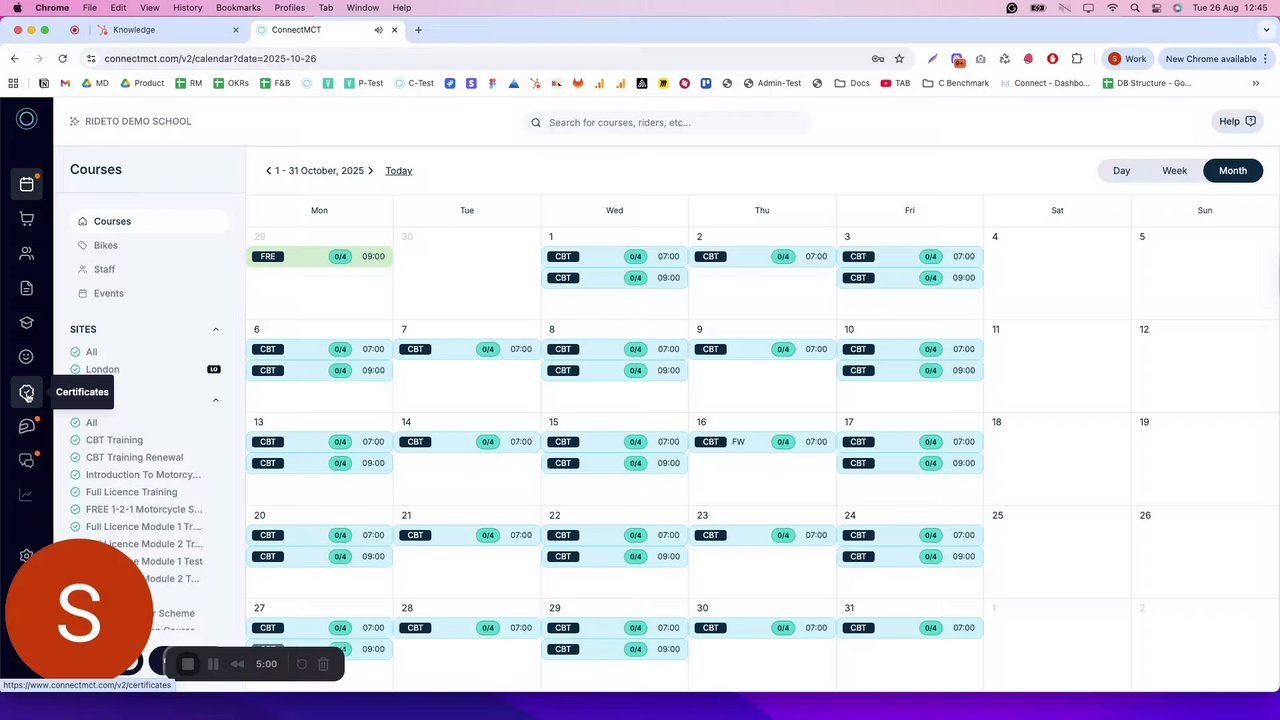Open the smiley face icon in the sidebar
Screen dimensions: 1280x720
[x=27, y=357]
